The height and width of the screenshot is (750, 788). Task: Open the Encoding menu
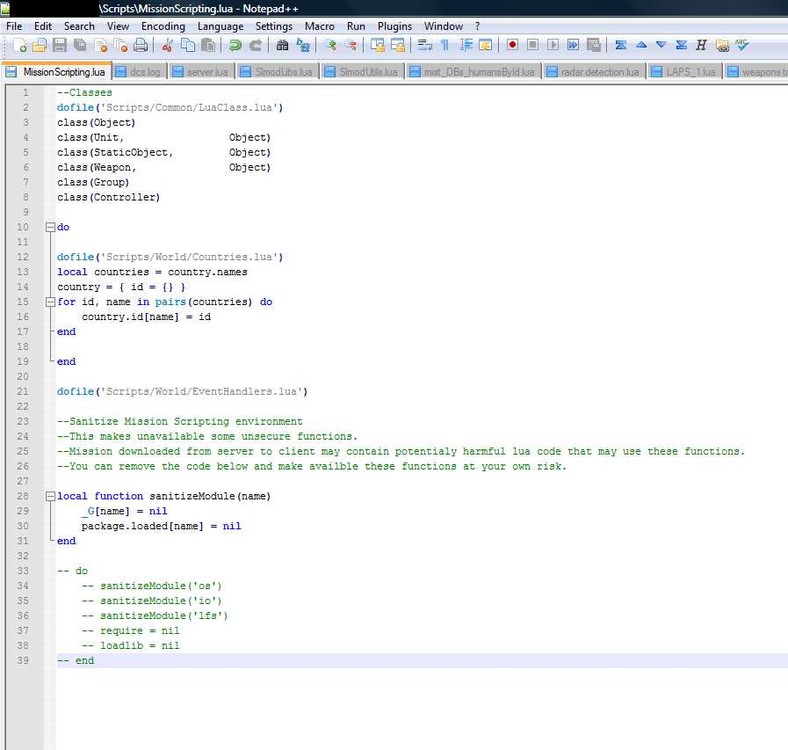pos(163,26)
